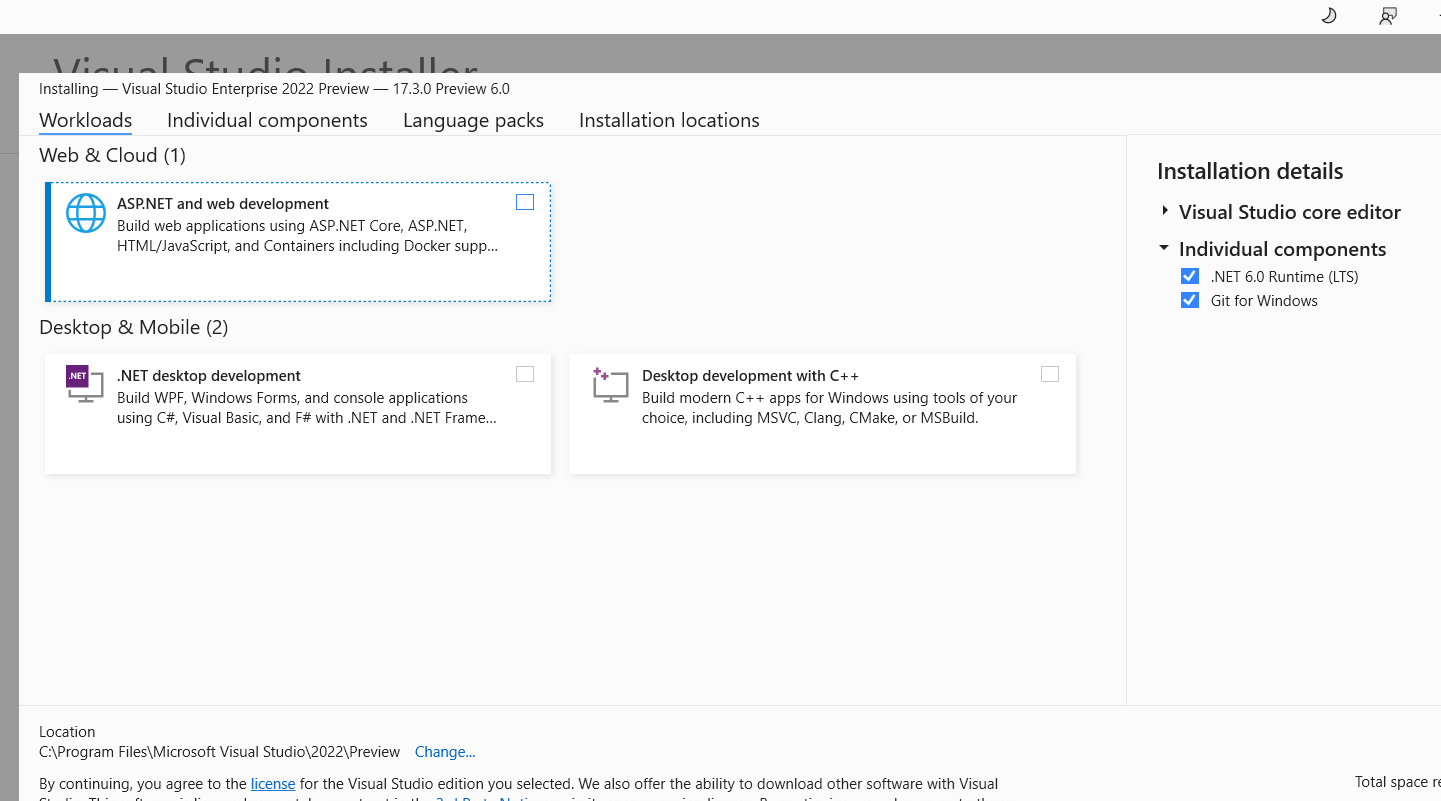Open feedback with the person icon
The image size is (1441, 801).
(1387, 16)
